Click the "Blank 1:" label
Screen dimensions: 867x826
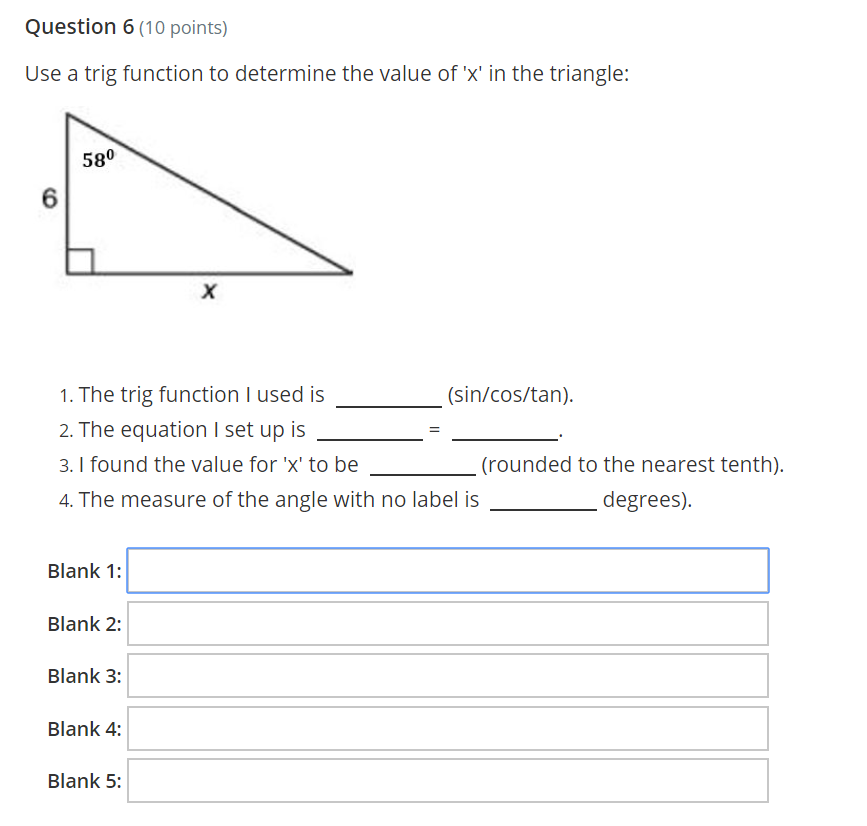click(84, 571)
